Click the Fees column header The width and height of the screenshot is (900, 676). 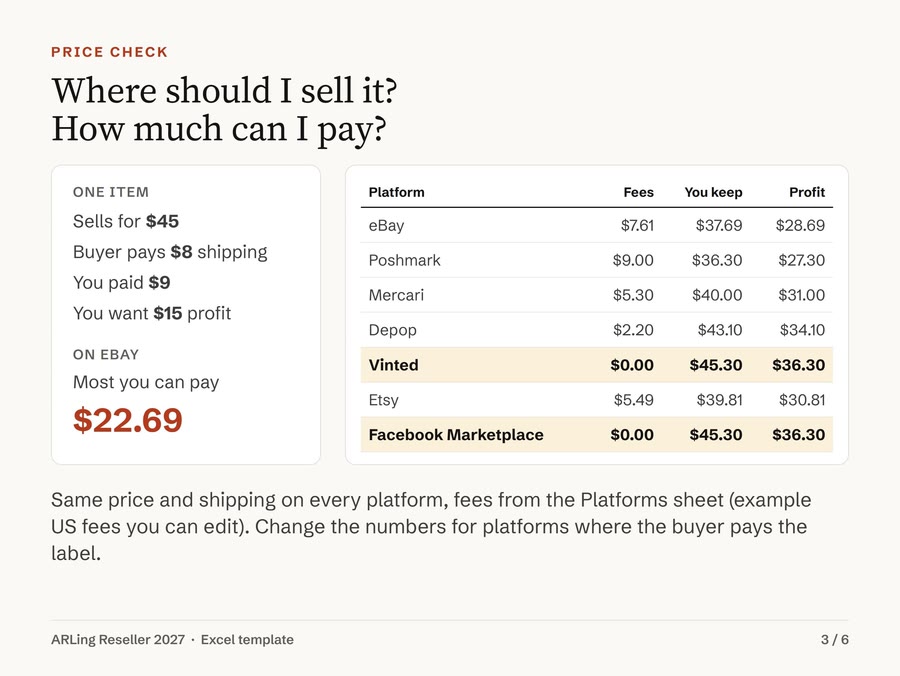[638, 192]
